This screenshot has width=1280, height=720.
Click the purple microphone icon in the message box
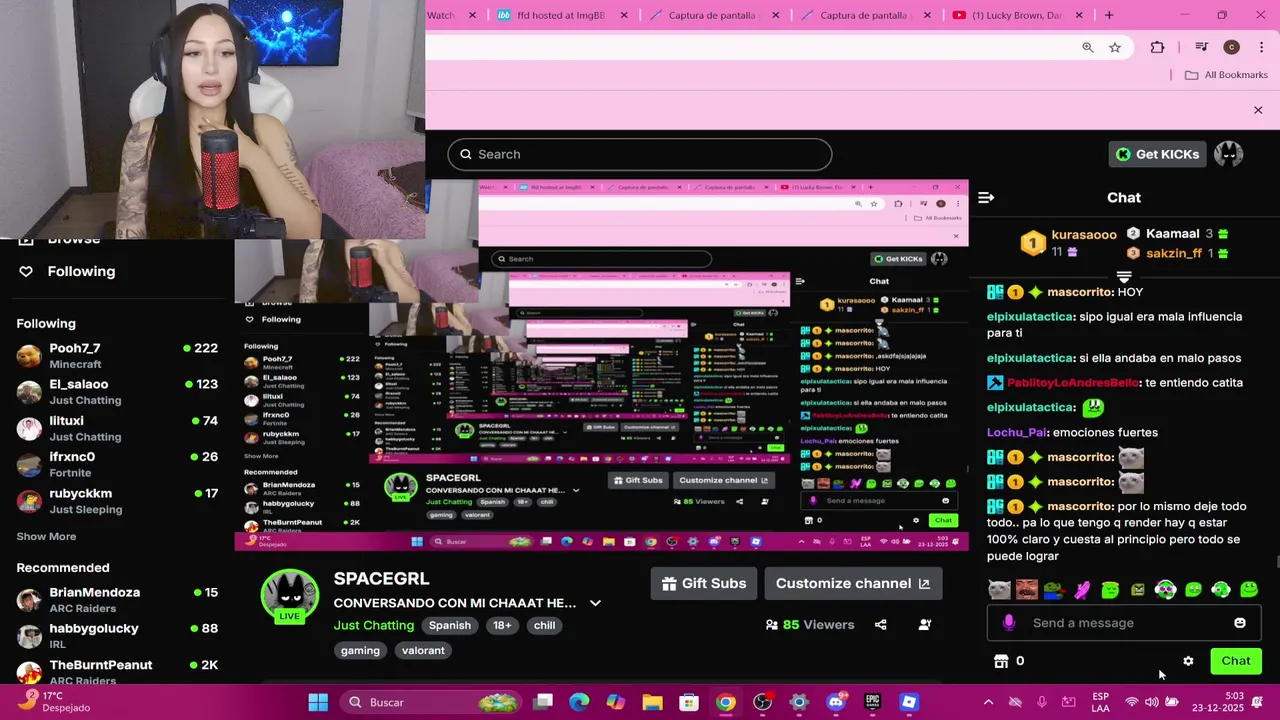1008,623
